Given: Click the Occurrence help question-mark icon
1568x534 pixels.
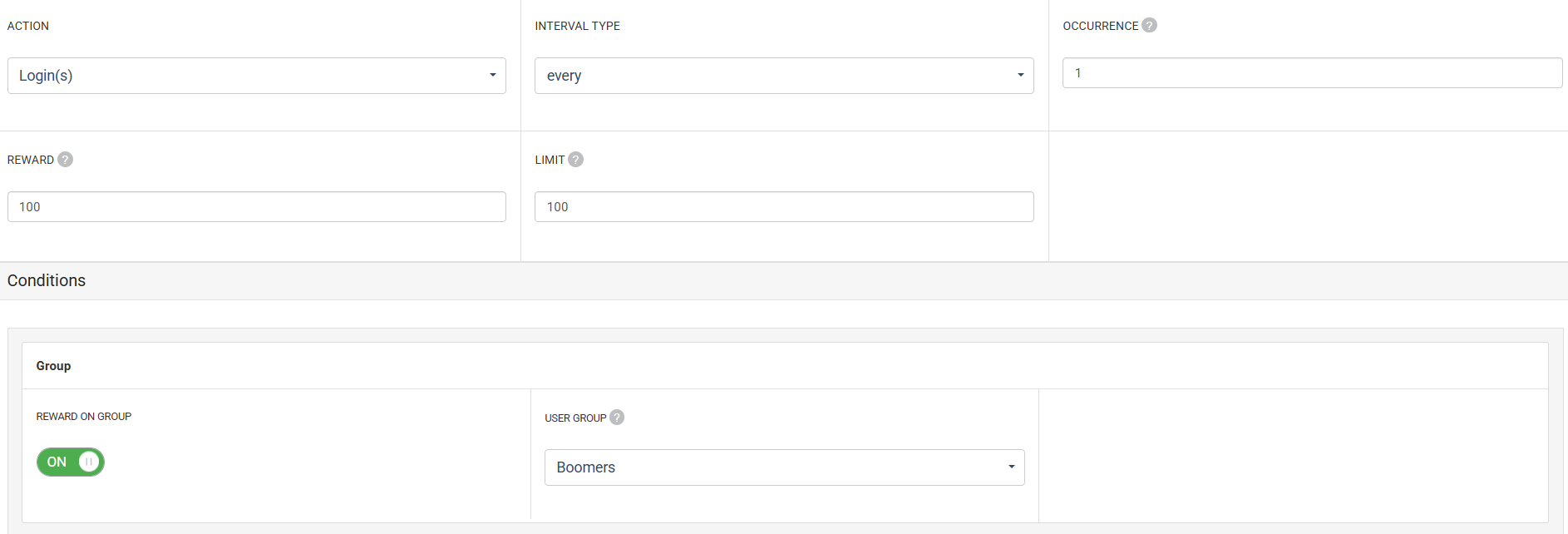Looking at the screenshot, I should (1149, 25).
